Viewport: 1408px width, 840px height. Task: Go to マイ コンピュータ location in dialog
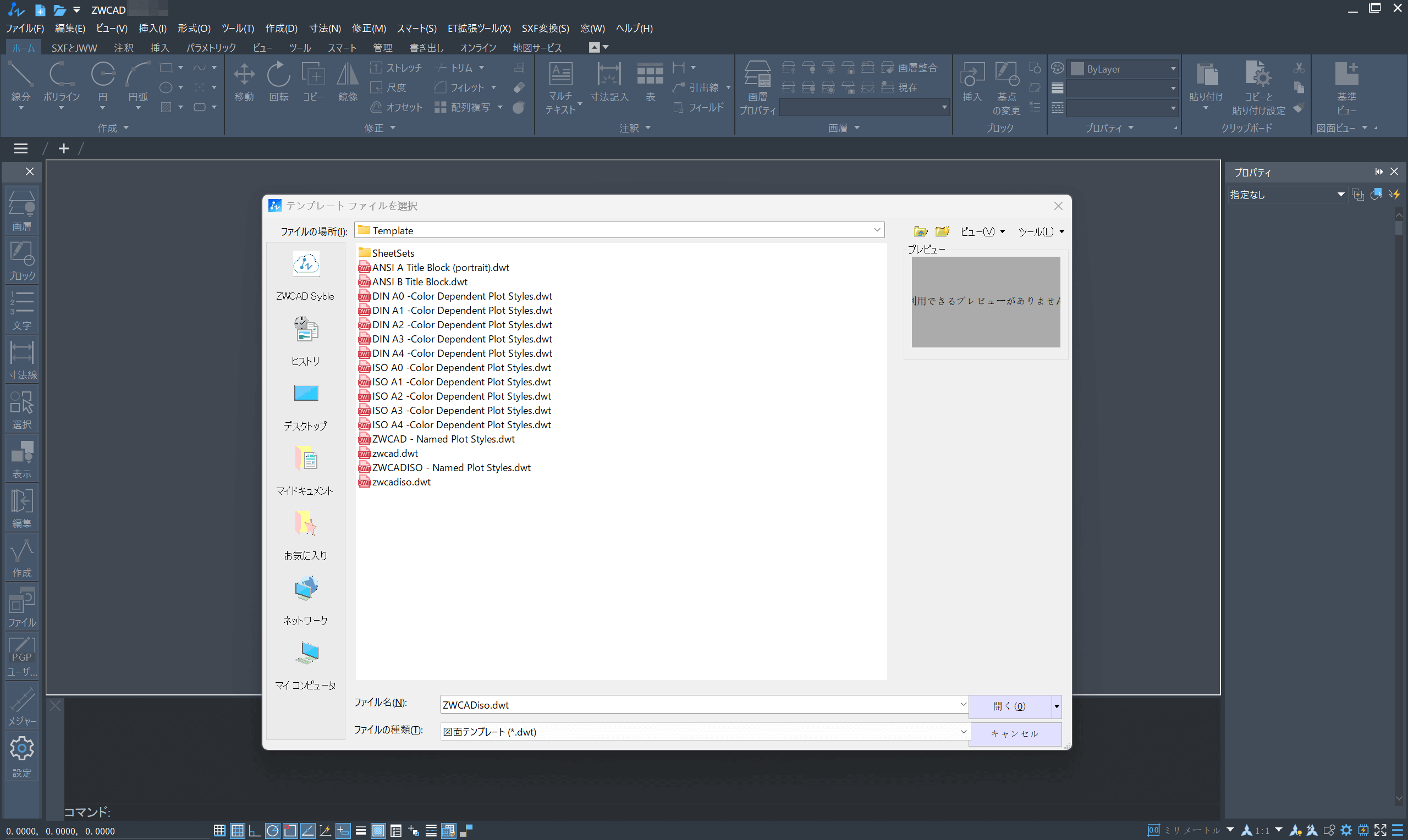pos(305,665)
